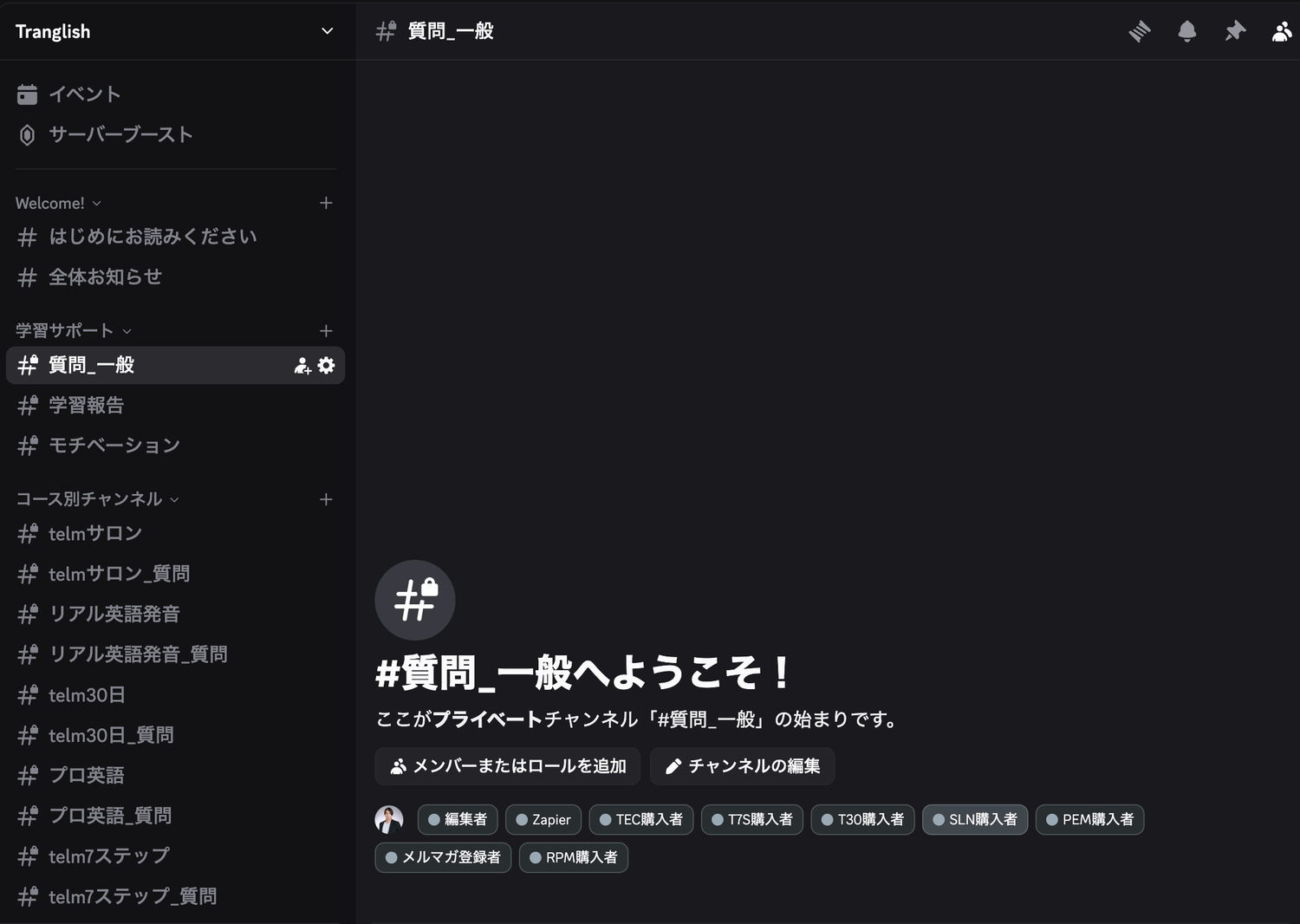Click locked hashtag icon of モチベーション

(x=28, y=446)
